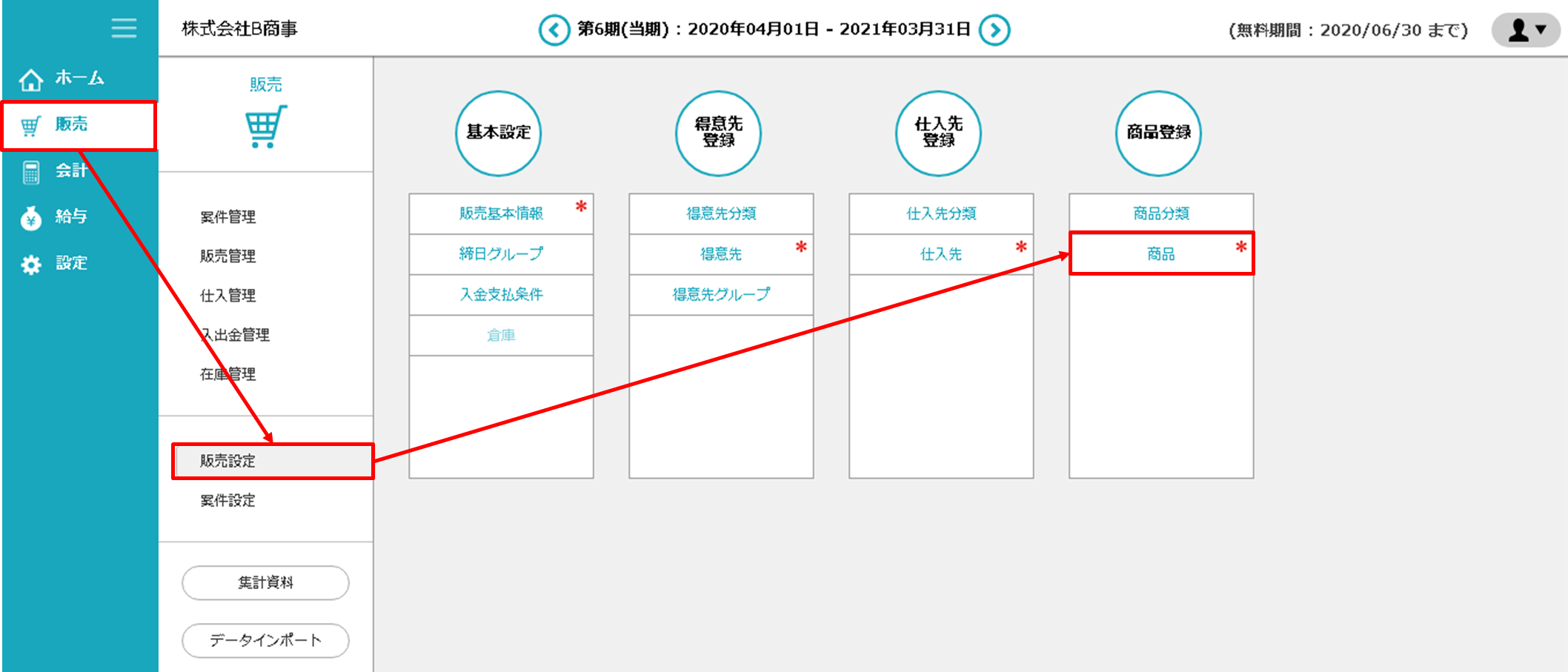Open the 商品 link
1568x672 pixels.
point(1160,254)
